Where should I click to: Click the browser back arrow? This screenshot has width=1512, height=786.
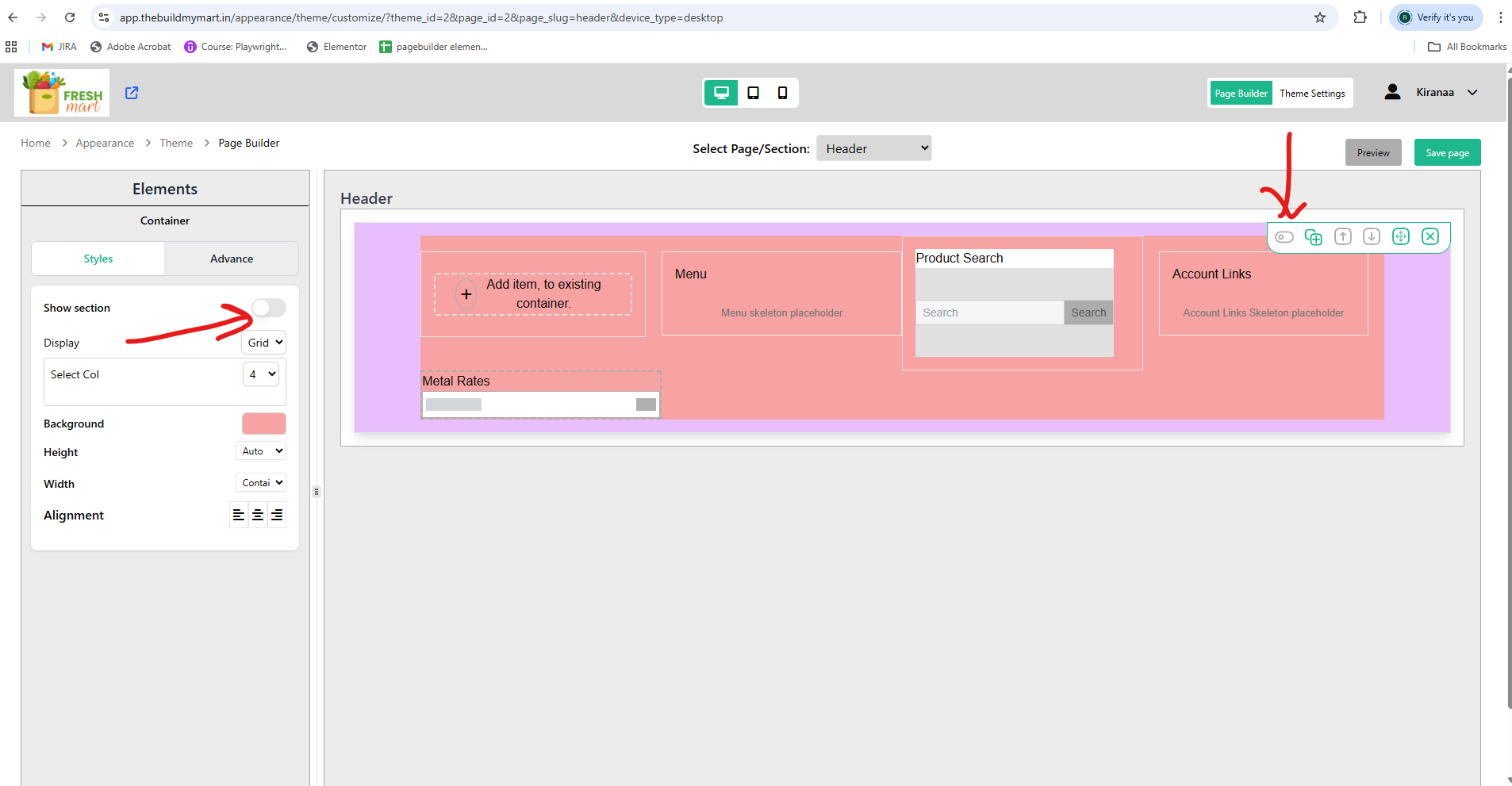point(13,17)
